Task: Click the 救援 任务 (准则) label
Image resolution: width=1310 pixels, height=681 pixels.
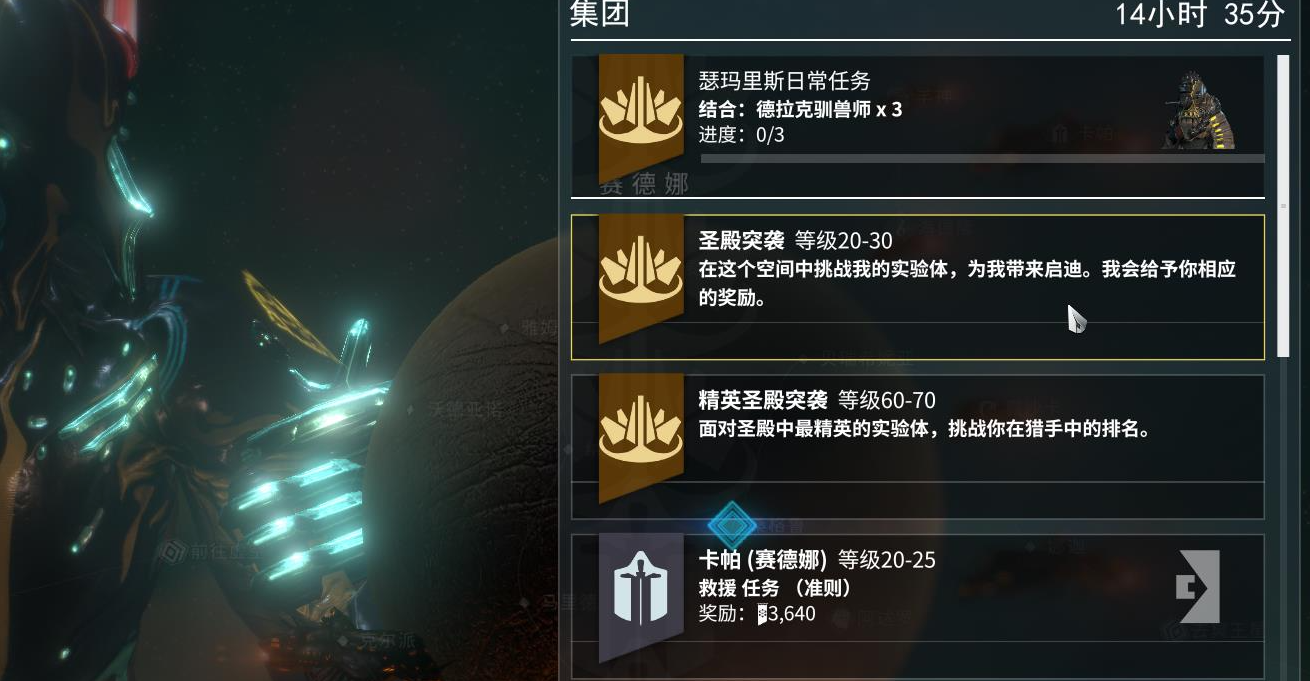Action: click(x=774, y=589)
